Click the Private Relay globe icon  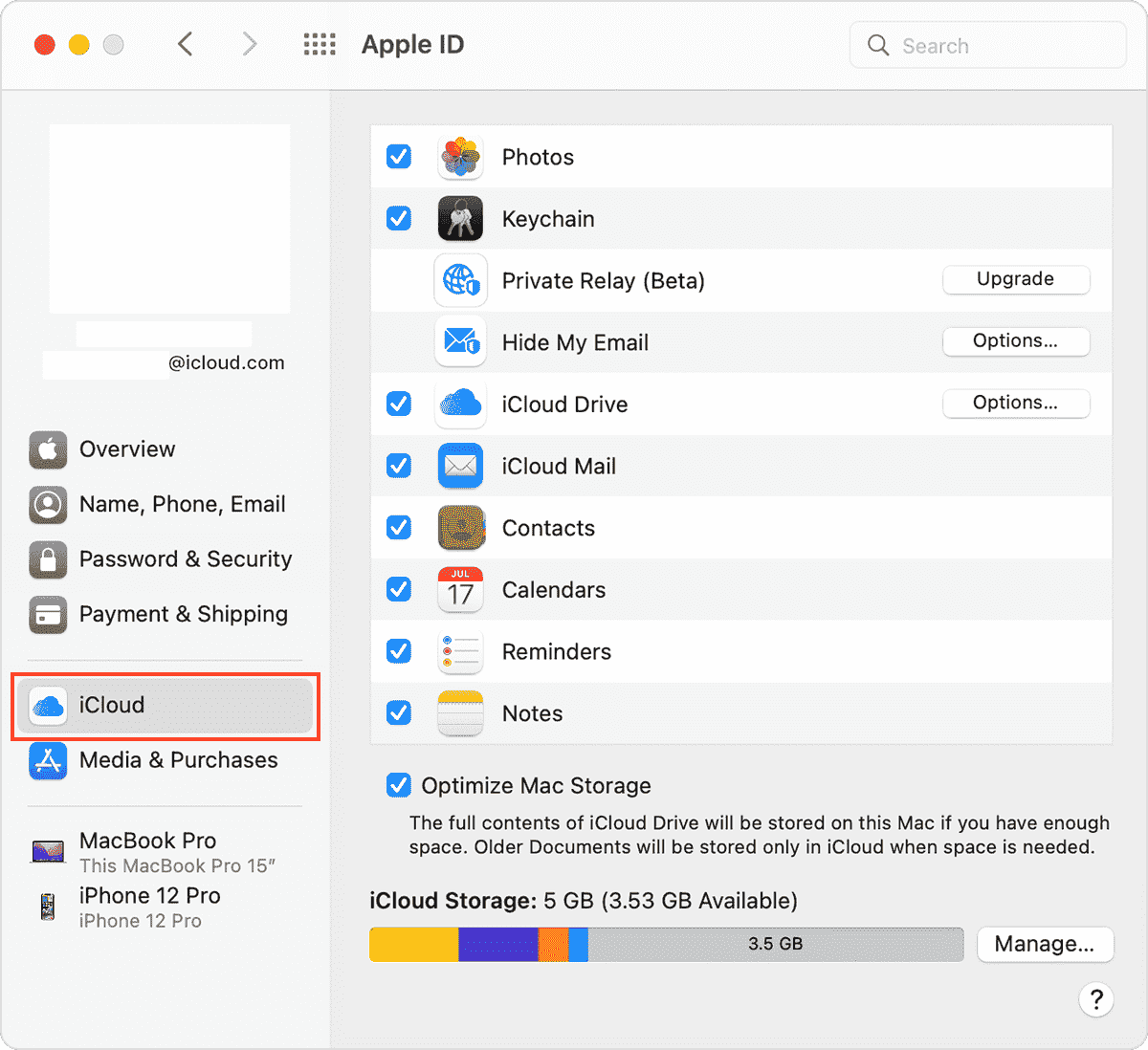tap(460, 280)
